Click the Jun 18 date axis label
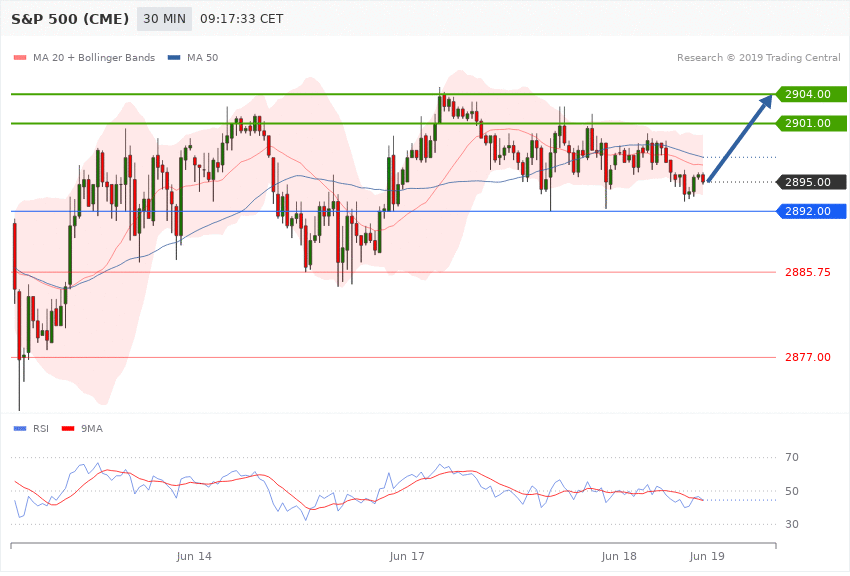Image resolution: width=850 pixels, height=576 pixels. tap(619, 556)
